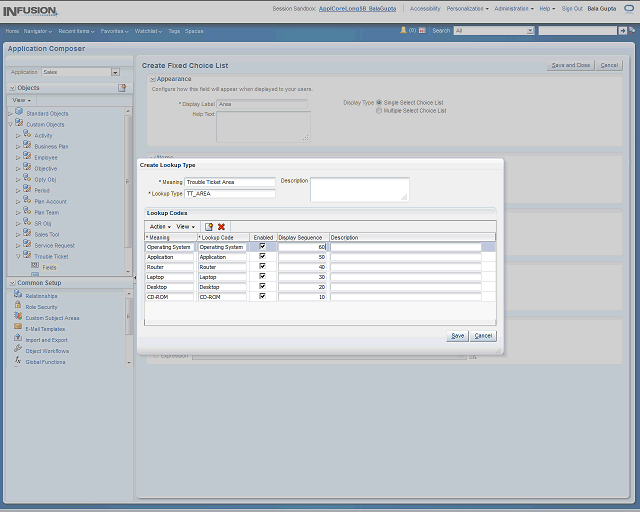Uncheck Enabled for the Operating System row

(x=262, y=246)
